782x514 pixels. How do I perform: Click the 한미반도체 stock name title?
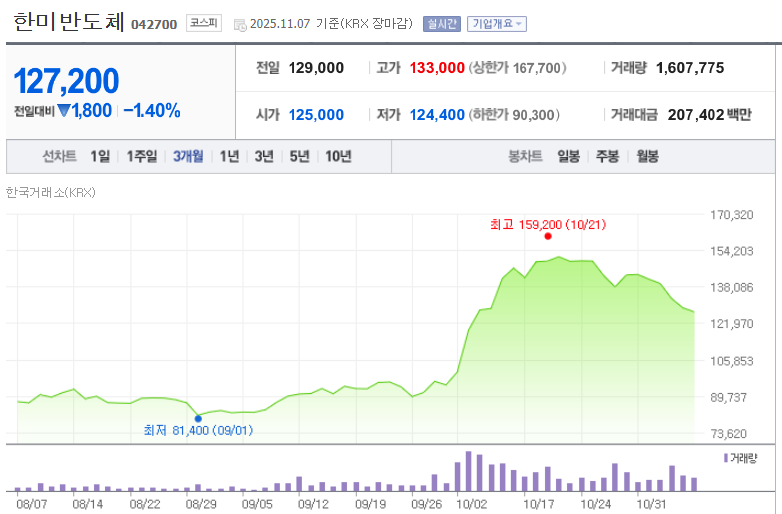69,21
